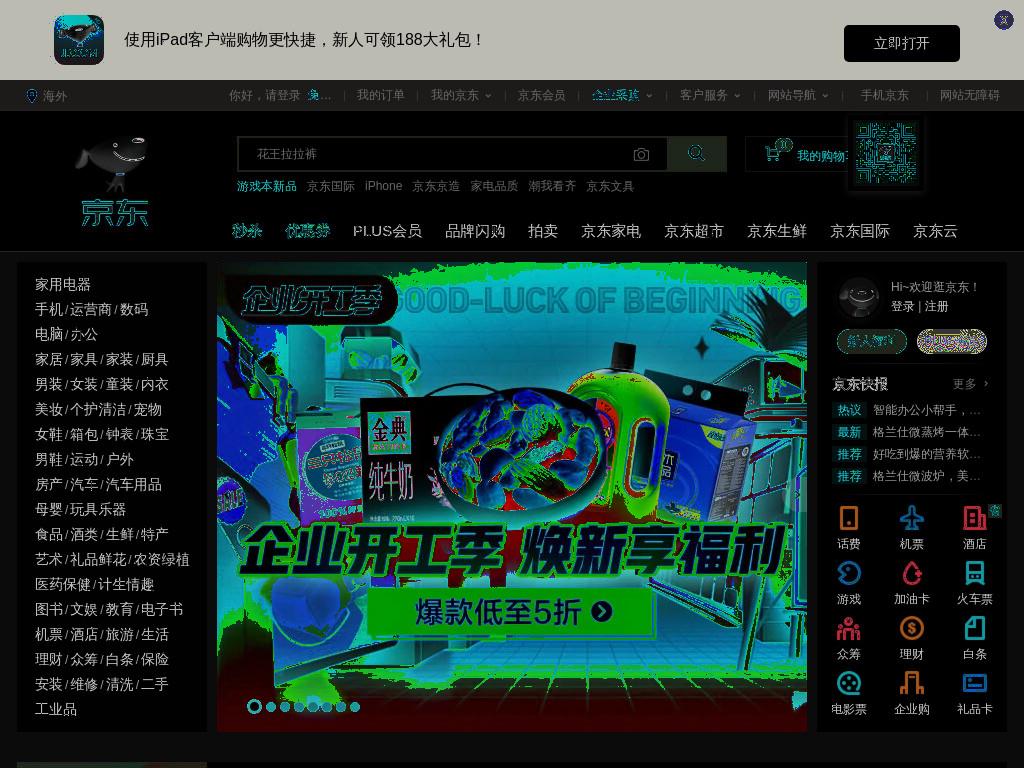The image size is (1024, 768).
Task: Expand the 企业采购 dropdown
Action: 622,95
